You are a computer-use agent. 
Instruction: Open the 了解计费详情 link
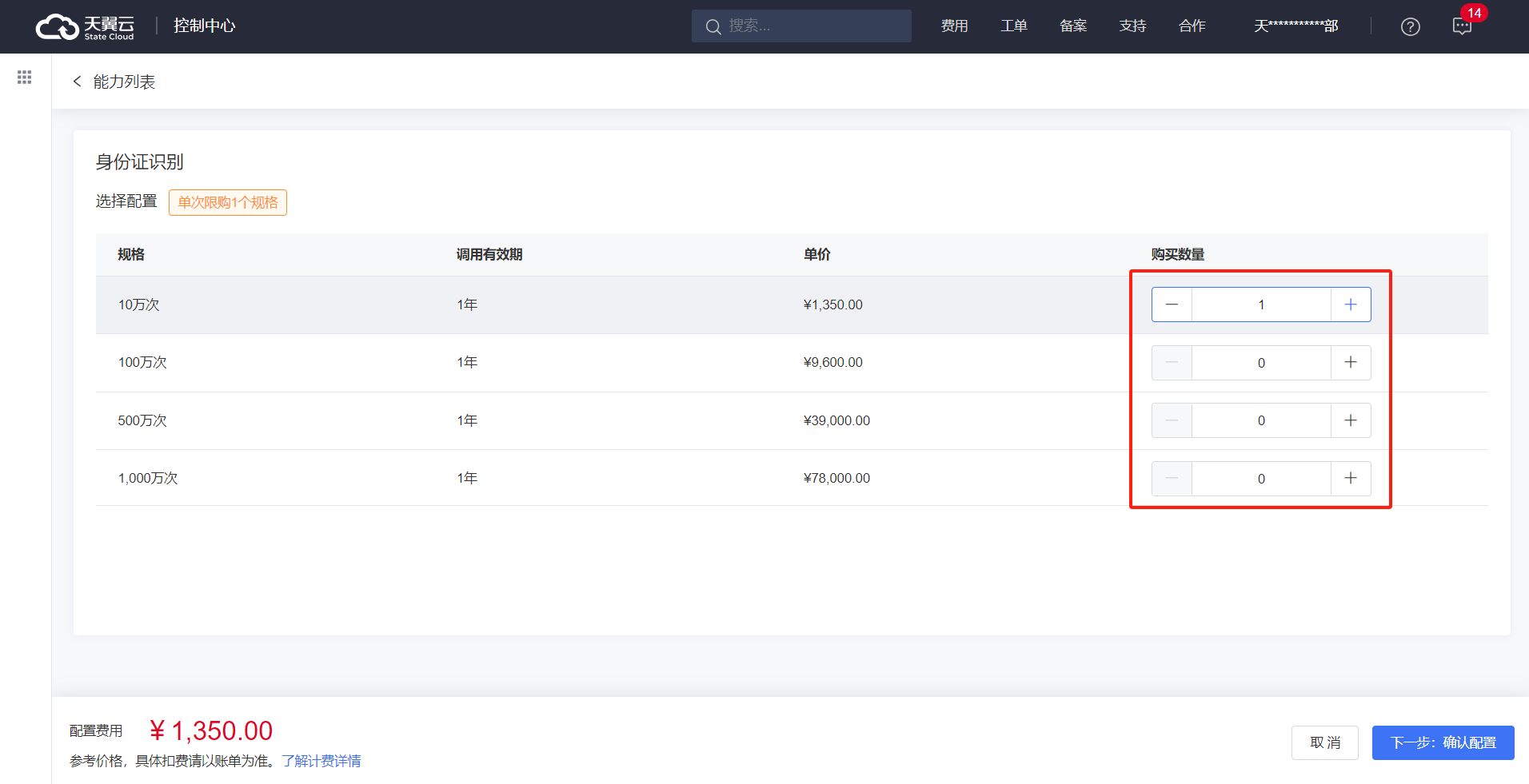321,761
